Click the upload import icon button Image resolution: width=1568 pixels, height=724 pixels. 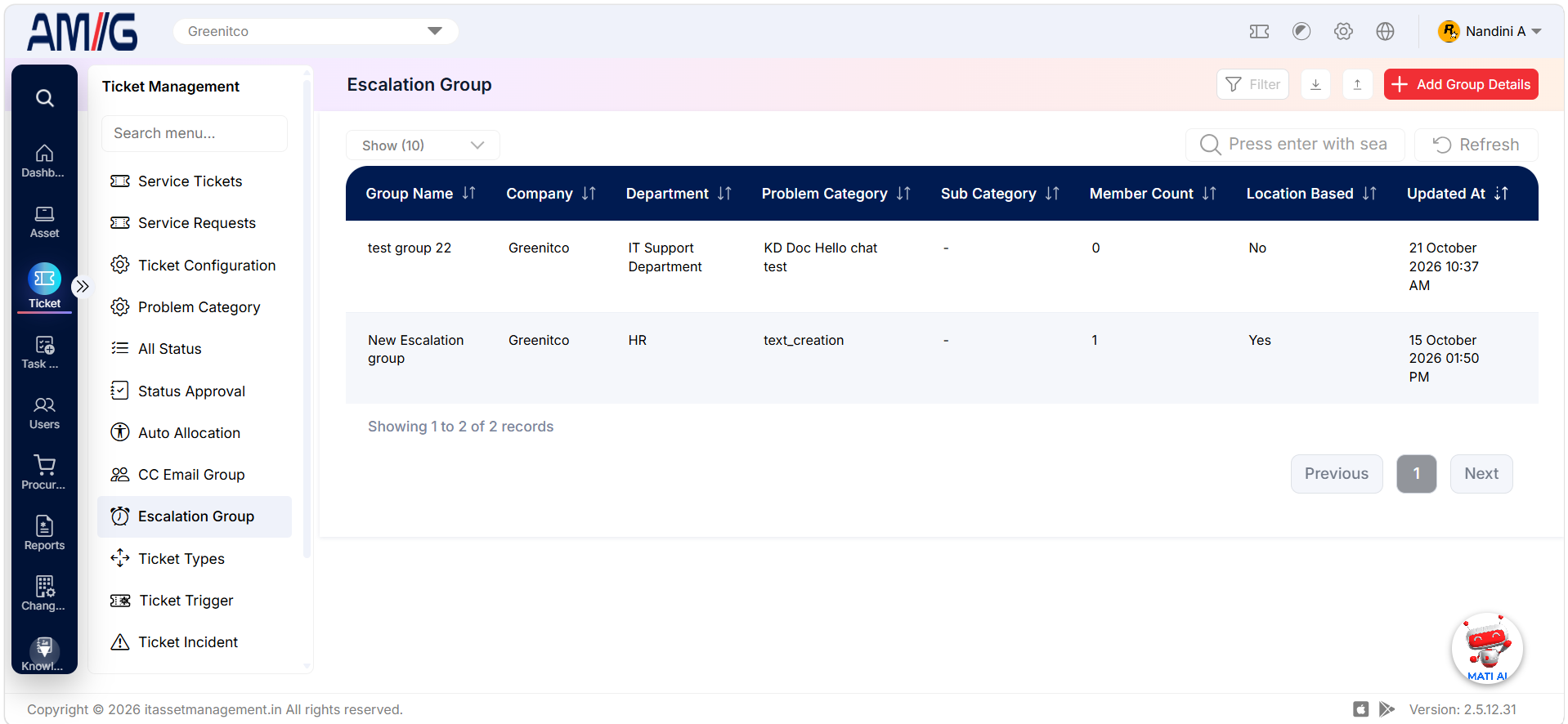click(x=1357, y=84)
